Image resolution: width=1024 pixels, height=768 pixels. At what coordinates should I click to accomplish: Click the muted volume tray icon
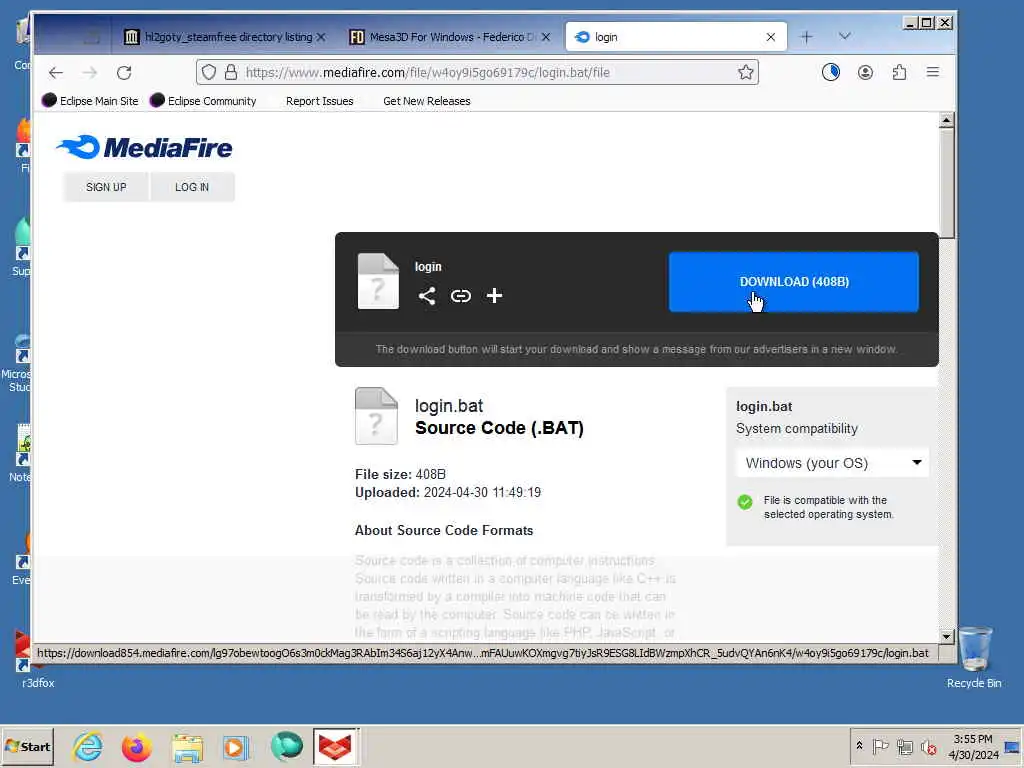[x=927, y=746]
